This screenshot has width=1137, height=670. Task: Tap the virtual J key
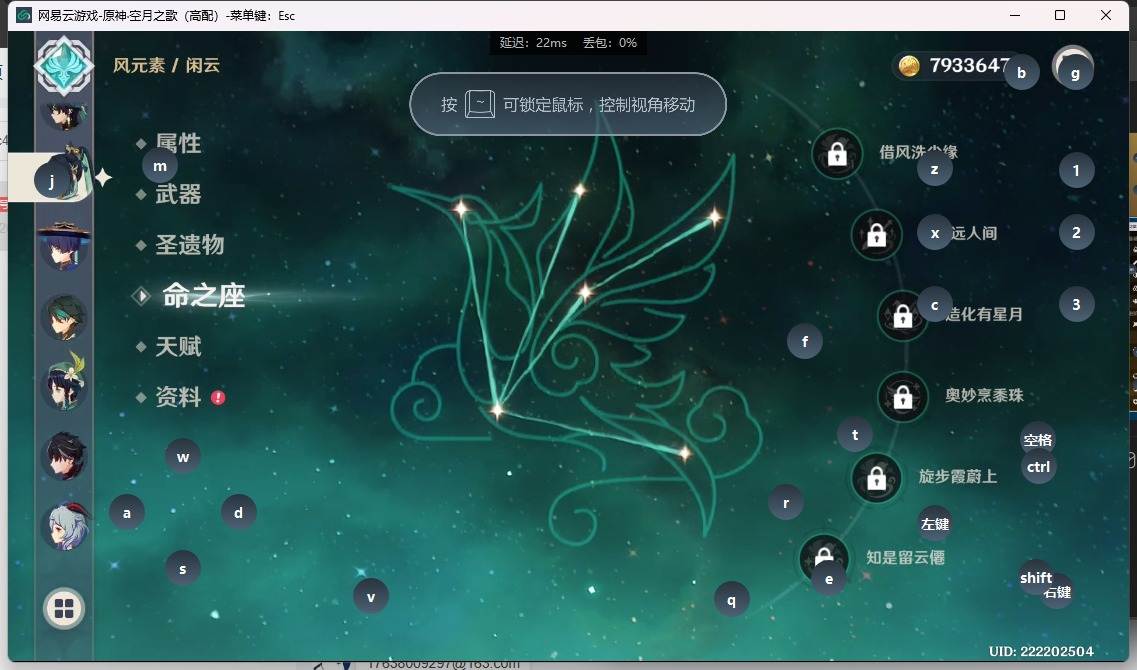pos(51,181)
